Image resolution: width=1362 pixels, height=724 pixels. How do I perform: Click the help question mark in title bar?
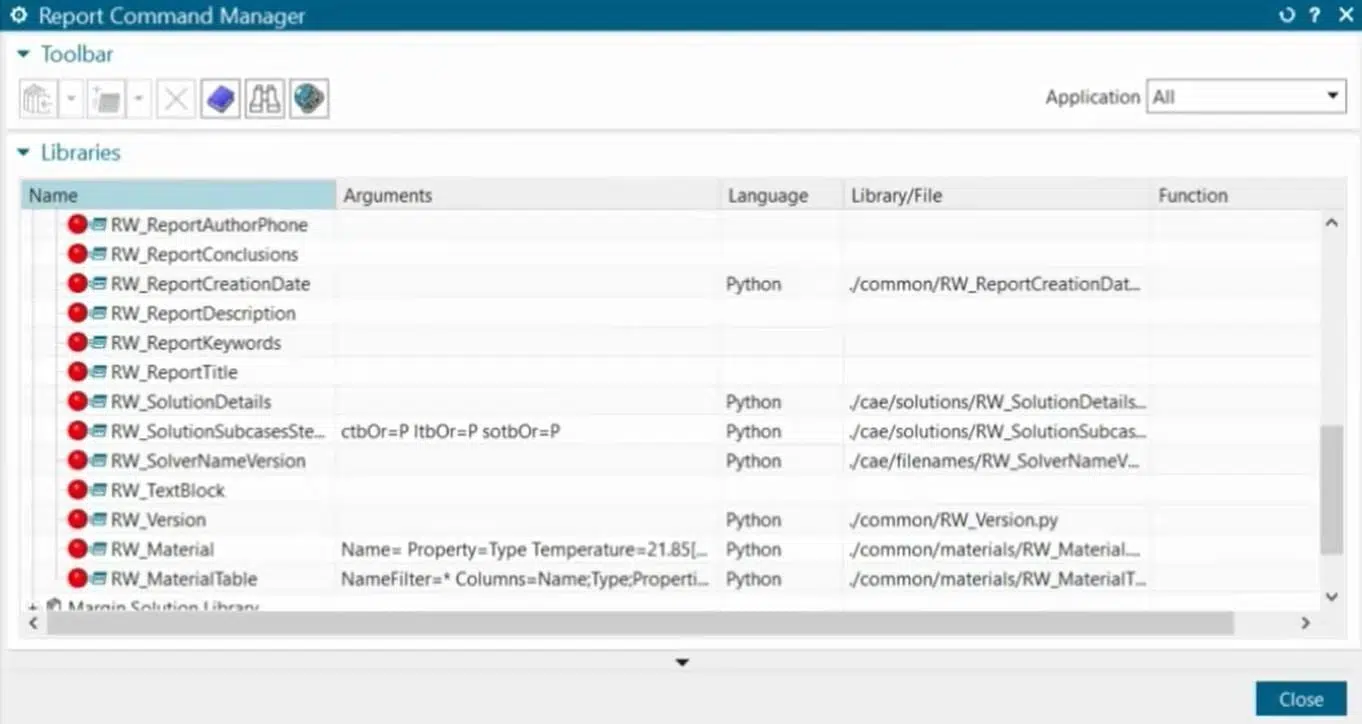[x=1315, y=15]
